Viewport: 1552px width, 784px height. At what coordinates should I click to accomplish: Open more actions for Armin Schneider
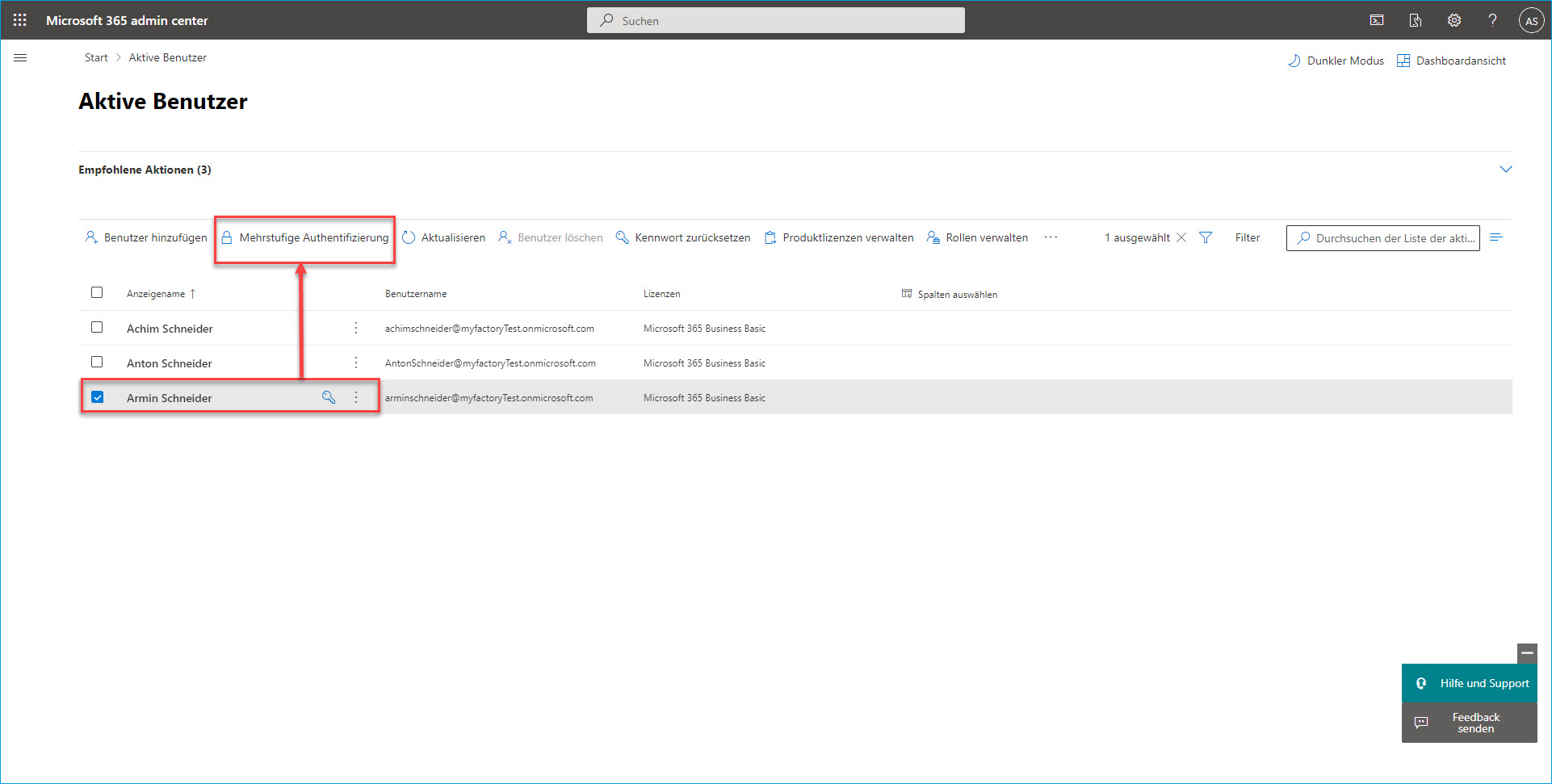[x=356, y=397]
